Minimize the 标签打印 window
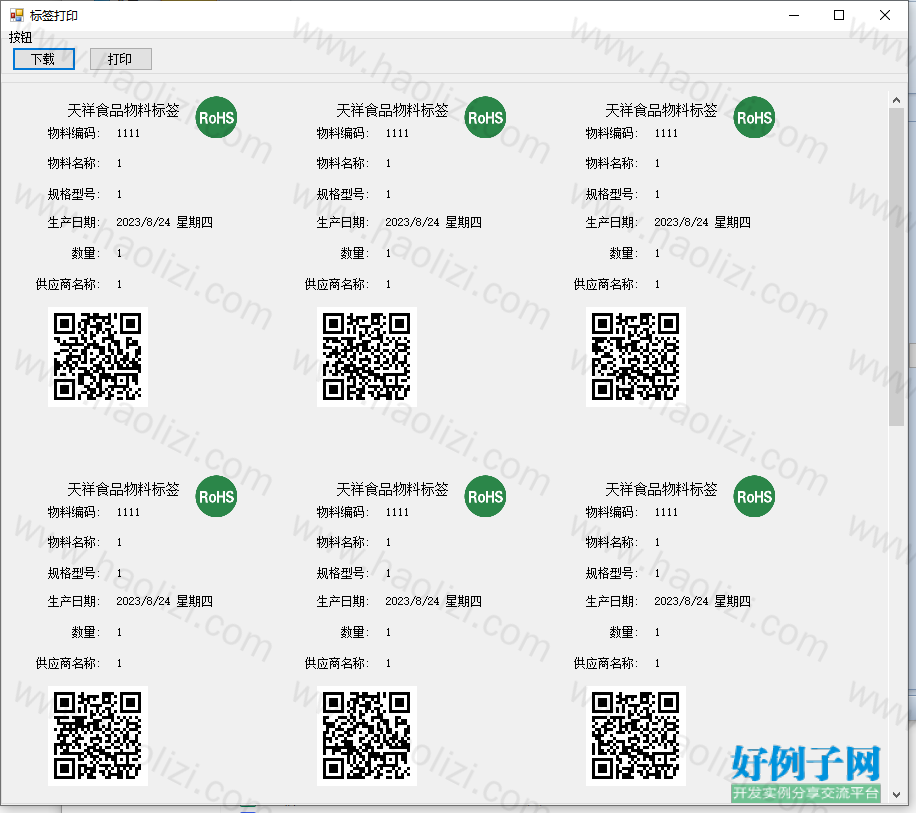916x813 pixels. (x=793, y=15)
